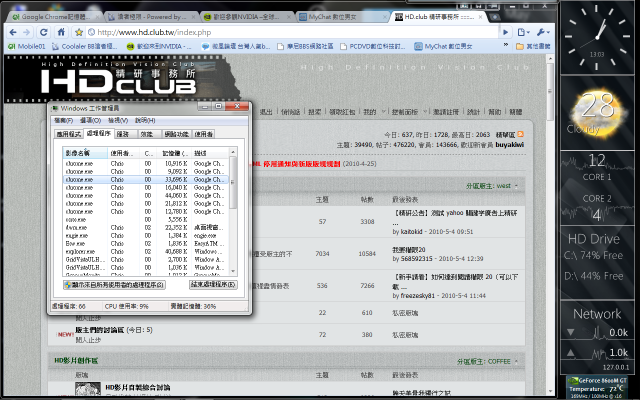
Task: Open the Coolaler bookmark
Action: coord(84,47)
